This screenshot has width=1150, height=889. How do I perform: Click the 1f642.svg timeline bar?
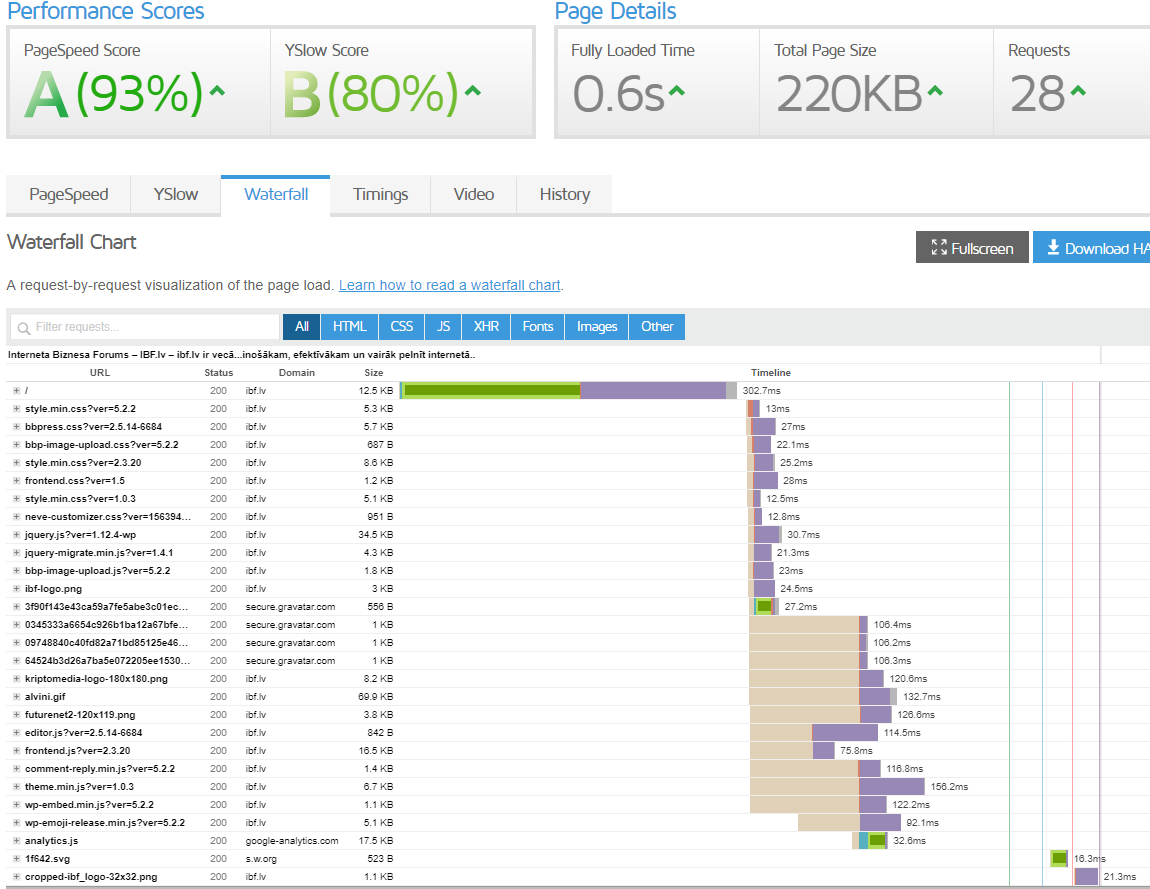(1059, 859)
